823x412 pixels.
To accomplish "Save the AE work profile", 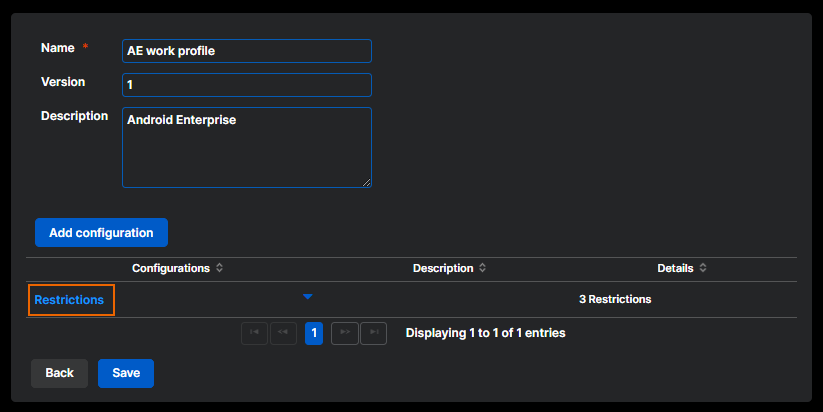I will pos(126,373).
